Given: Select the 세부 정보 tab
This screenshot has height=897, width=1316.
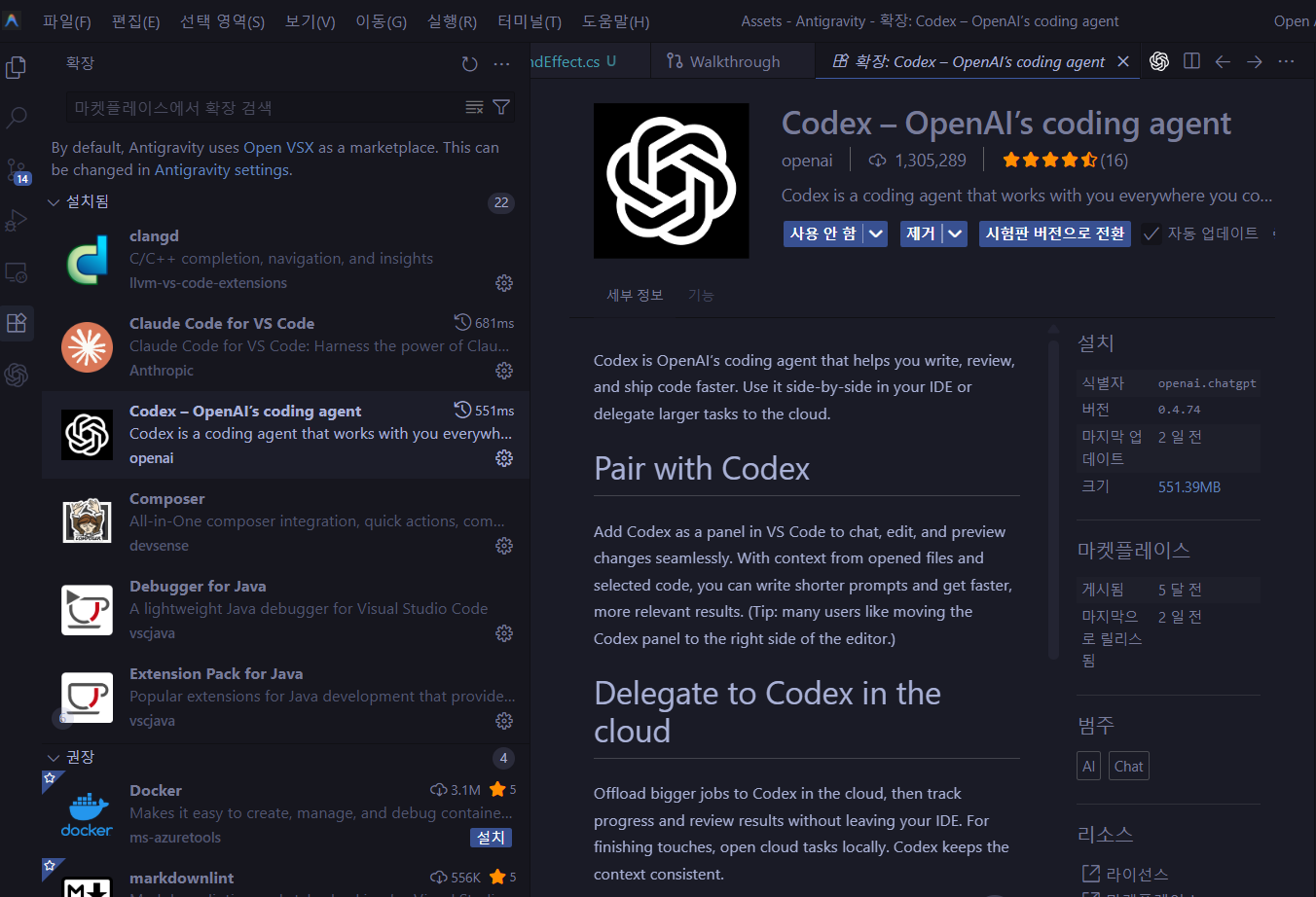Looking at the screenshot, I should point(636,296).
